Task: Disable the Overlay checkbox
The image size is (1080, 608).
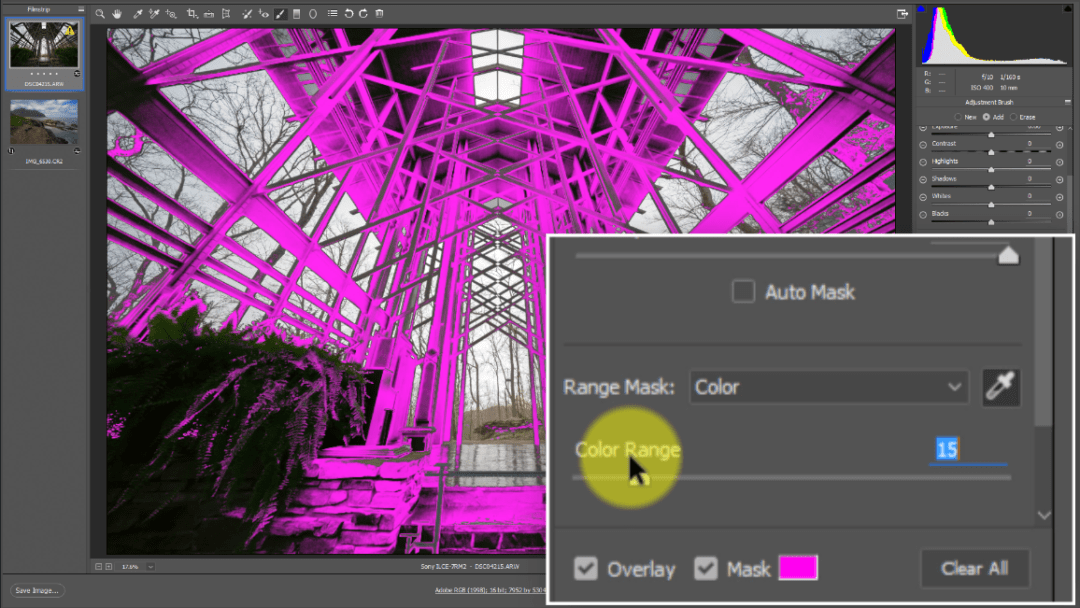Action: point(587,568)
